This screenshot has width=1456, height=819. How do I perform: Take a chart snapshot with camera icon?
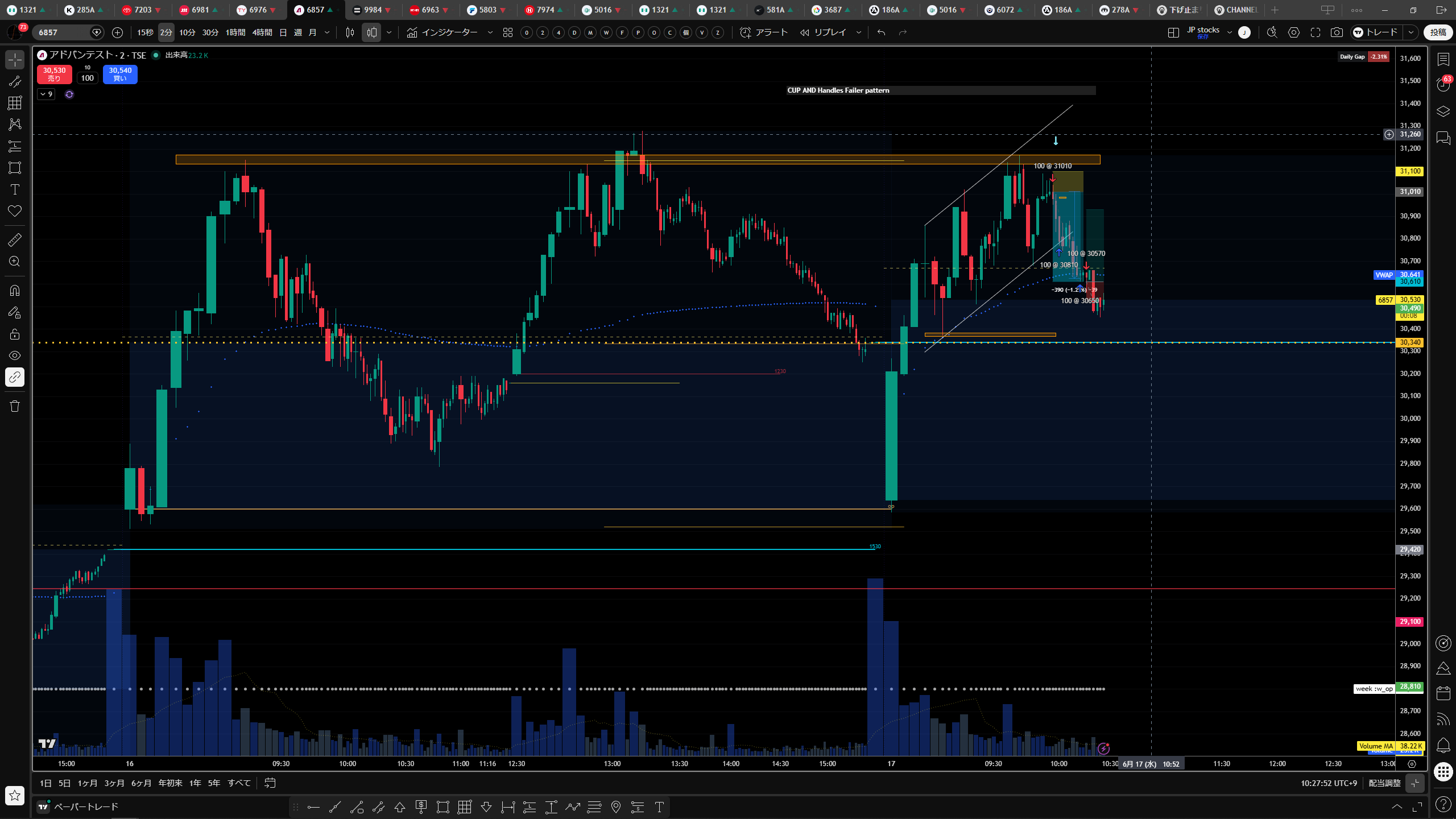(x=1337, y=32)
